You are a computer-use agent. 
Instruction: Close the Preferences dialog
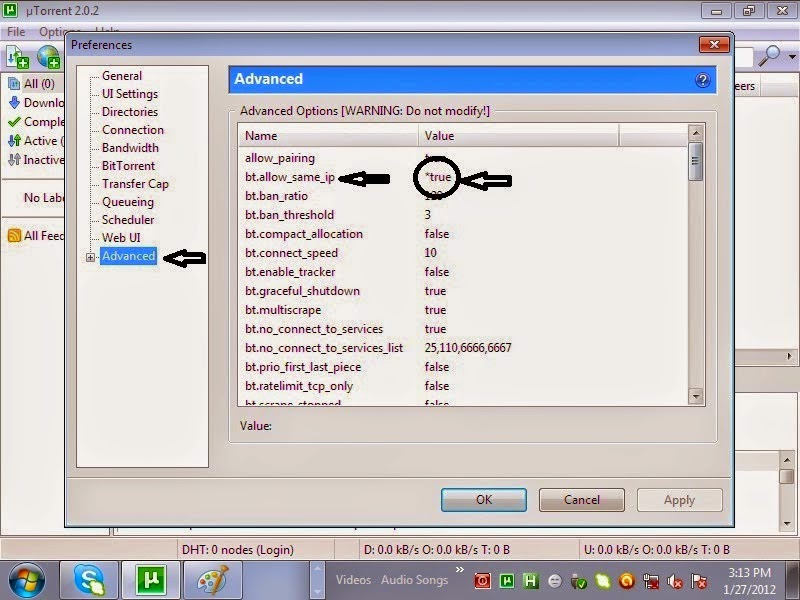point(714,45)
